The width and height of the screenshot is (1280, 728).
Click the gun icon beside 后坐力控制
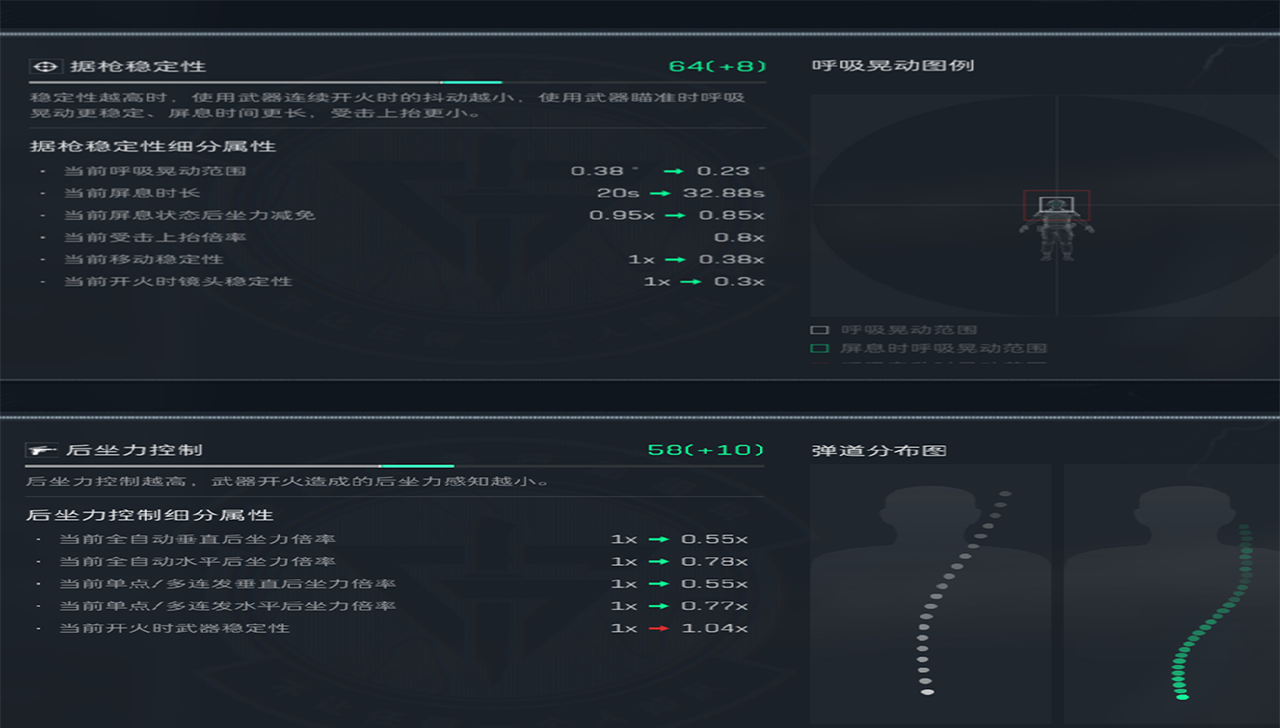click(x=39, y=451)
